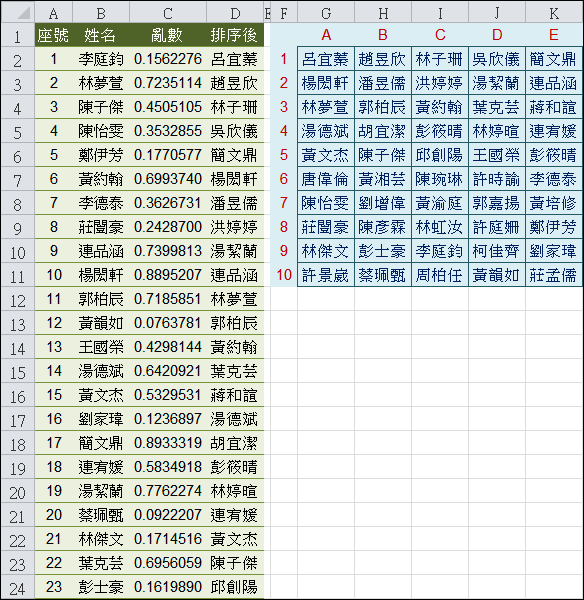The width and height of the screenshot is (584, 600).
Task: Select 蔣和誼 in the 排序後 column
Action: point(235,395)
